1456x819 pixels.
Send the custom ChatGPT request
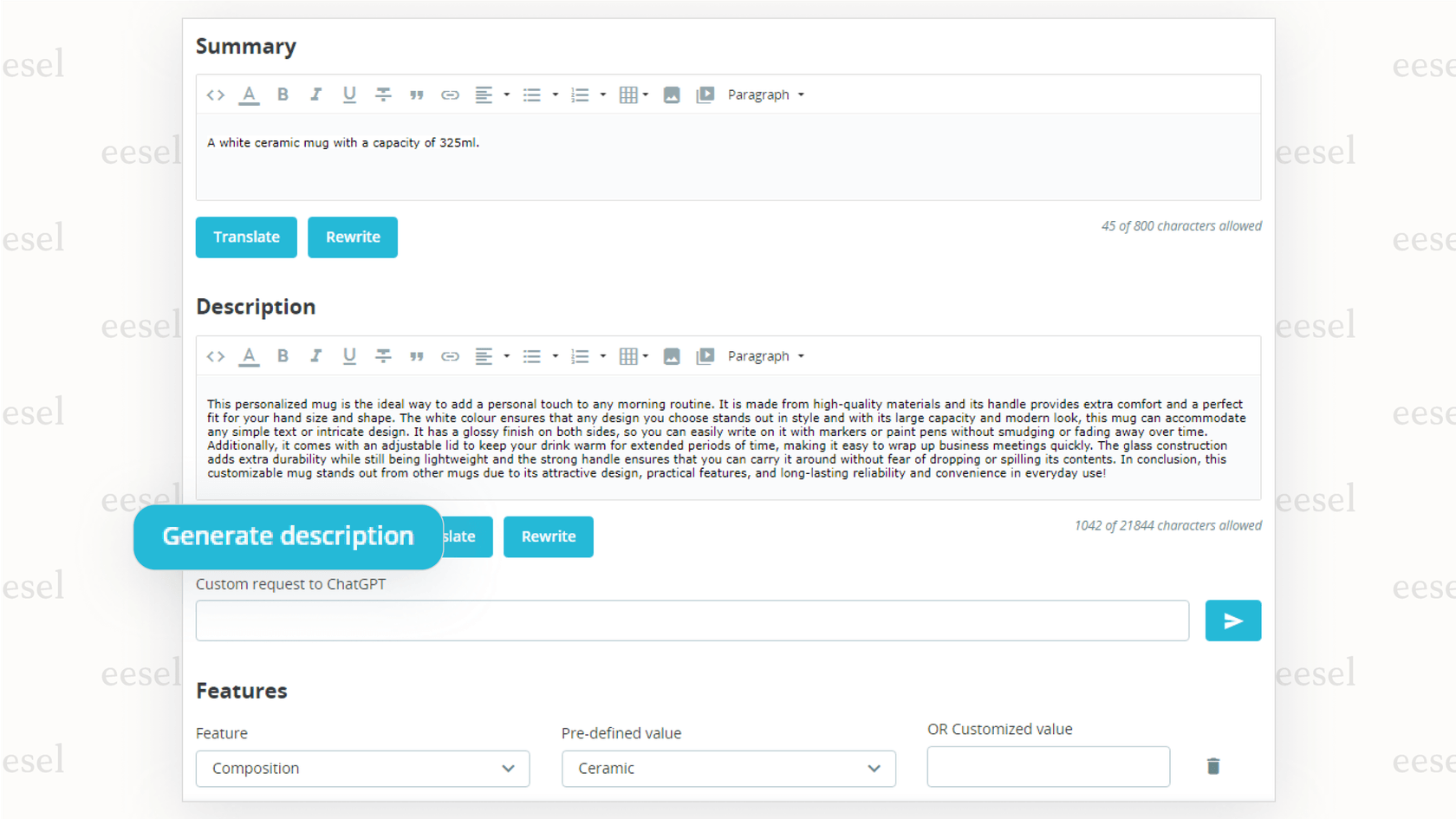click(1232, 621)
